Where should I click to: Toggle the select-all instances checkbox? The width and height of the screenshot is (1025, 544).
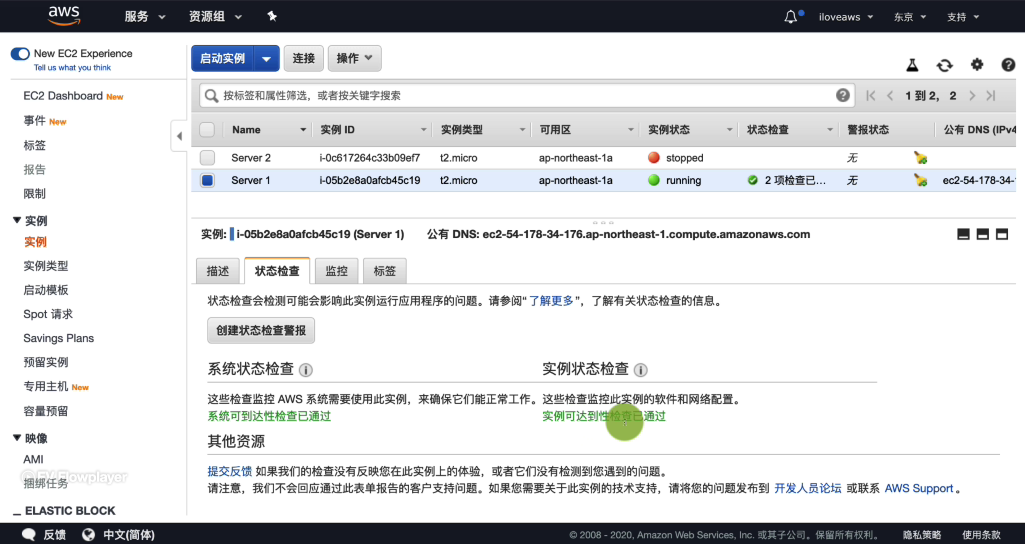tap(207, 129)
